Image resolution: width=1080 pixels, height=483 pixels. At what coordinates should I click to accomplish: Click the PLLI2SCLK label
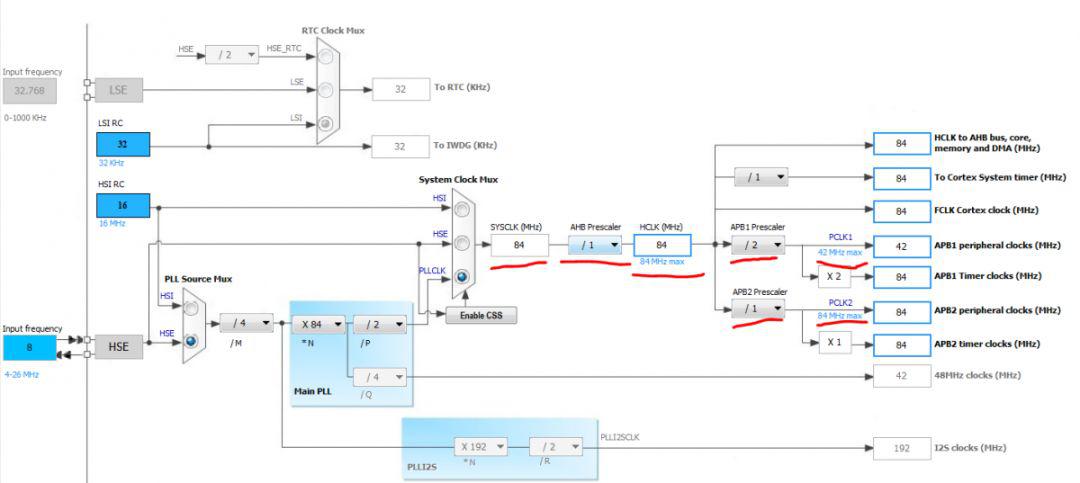[x=620, y=437]
